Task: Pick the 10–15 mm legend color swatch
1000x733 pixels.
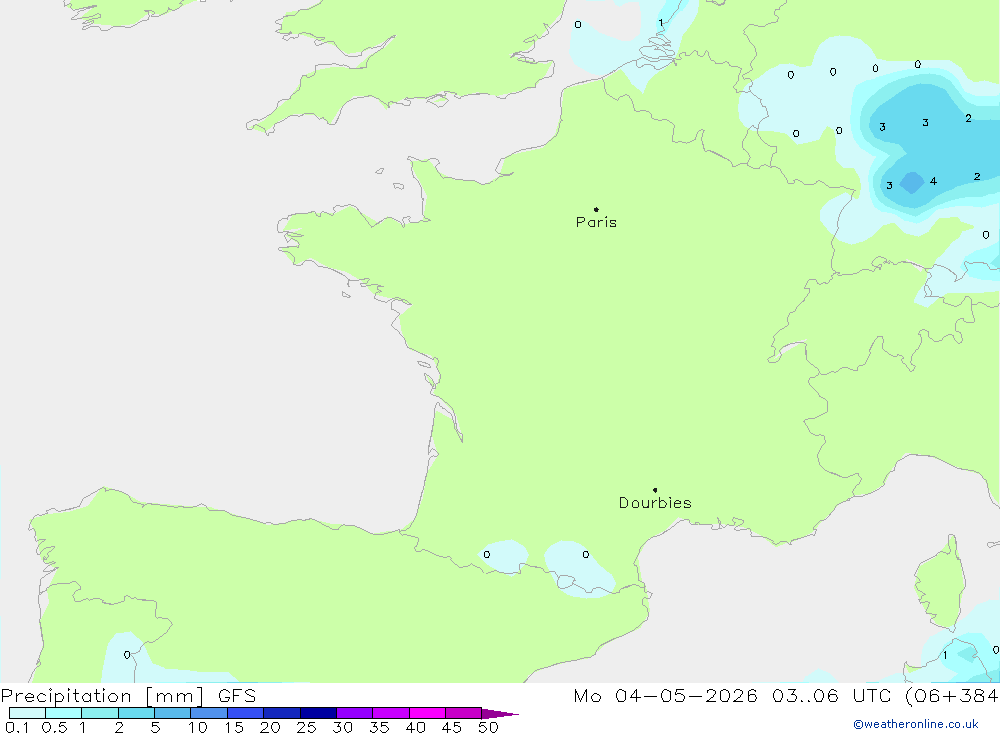Action: [x=209, y=713]
